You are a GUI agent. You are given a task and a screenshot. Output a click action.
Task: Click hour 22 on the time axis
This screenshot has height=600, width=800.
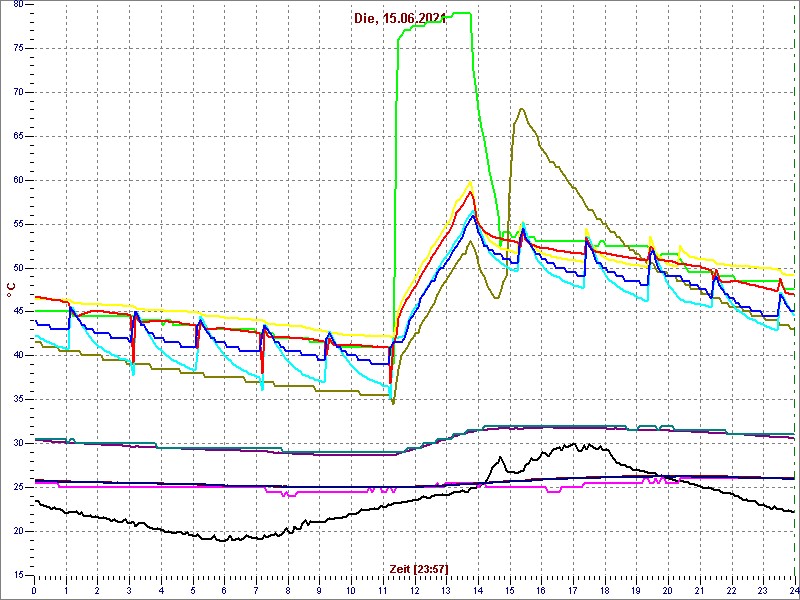[x=732, y=591]
